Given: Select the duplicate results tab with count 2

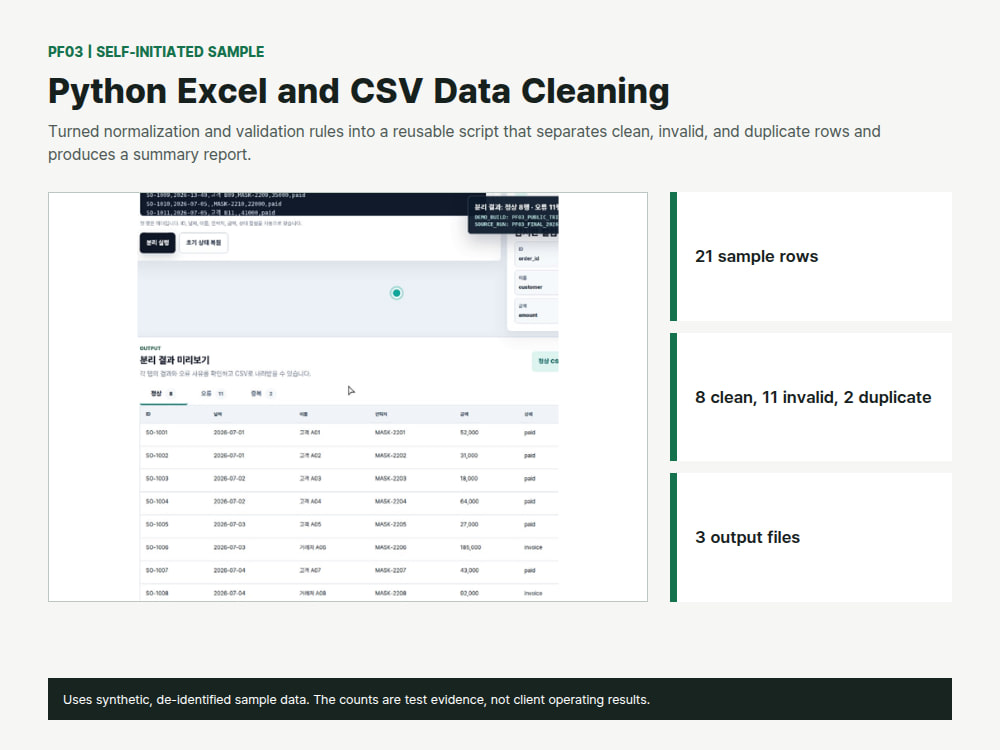Looking at the screenshot, I should [x=261, y=393].
